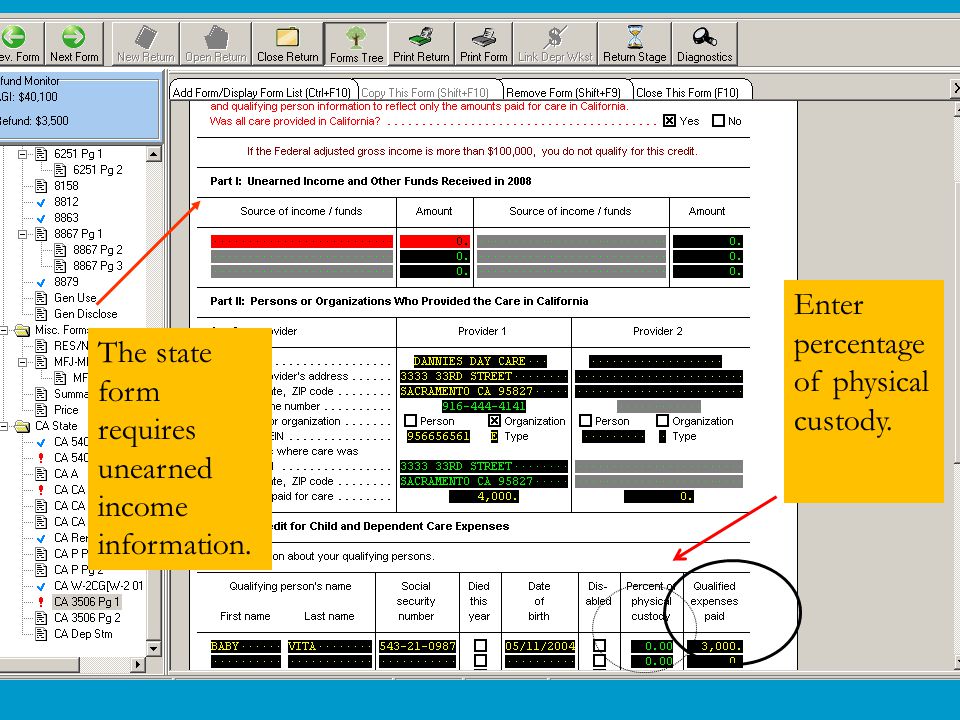Edit social security number 543-21-0987
960x720 pixels.
pos(417,646)
